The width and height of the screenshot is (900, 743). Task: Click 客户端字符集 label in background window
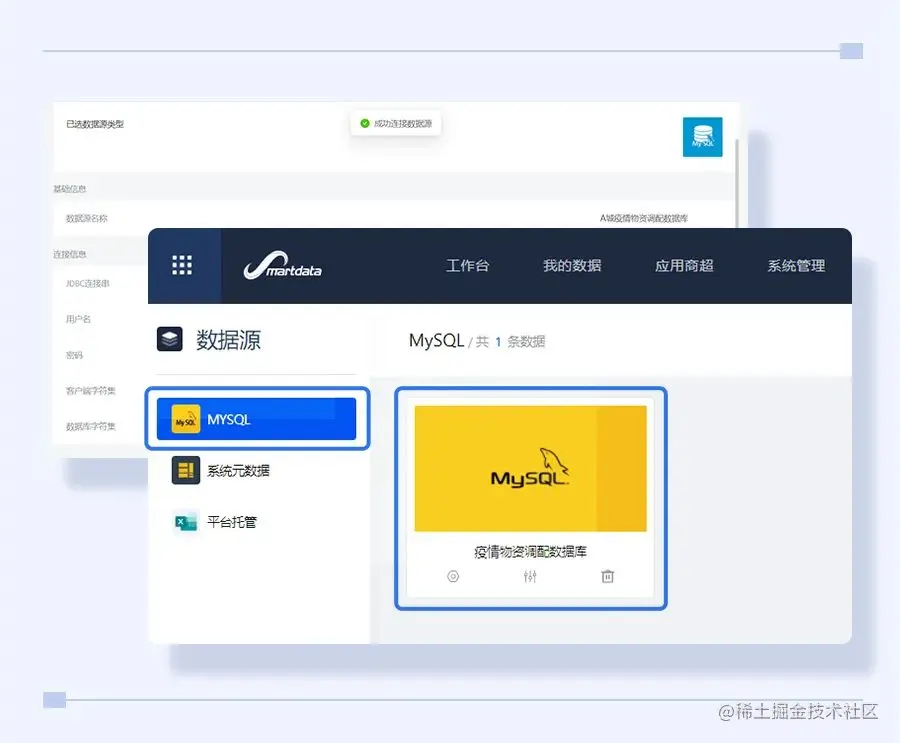[91, 391]
